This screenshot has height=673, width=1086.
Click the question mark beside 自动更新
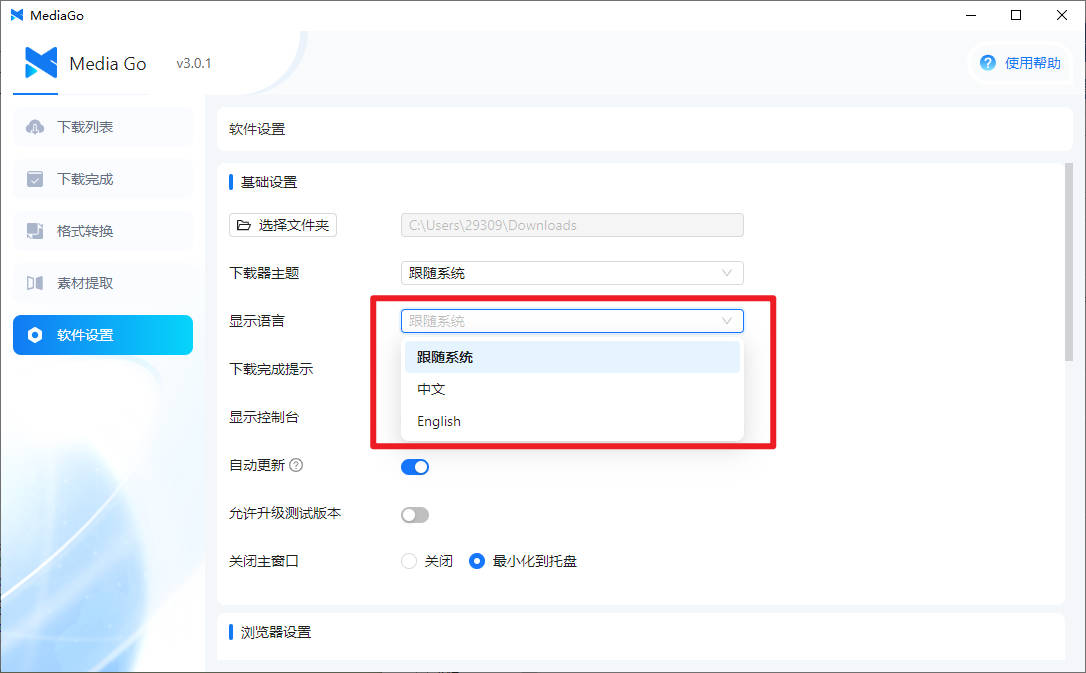(296, 465)
